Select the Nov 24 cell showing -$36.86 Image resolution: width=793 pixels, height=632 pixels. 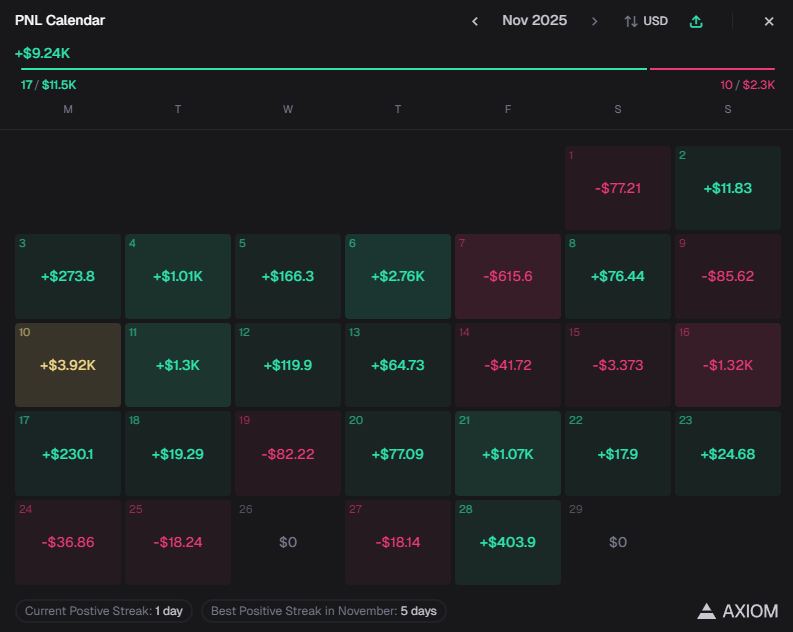click(x=68, y=542)
